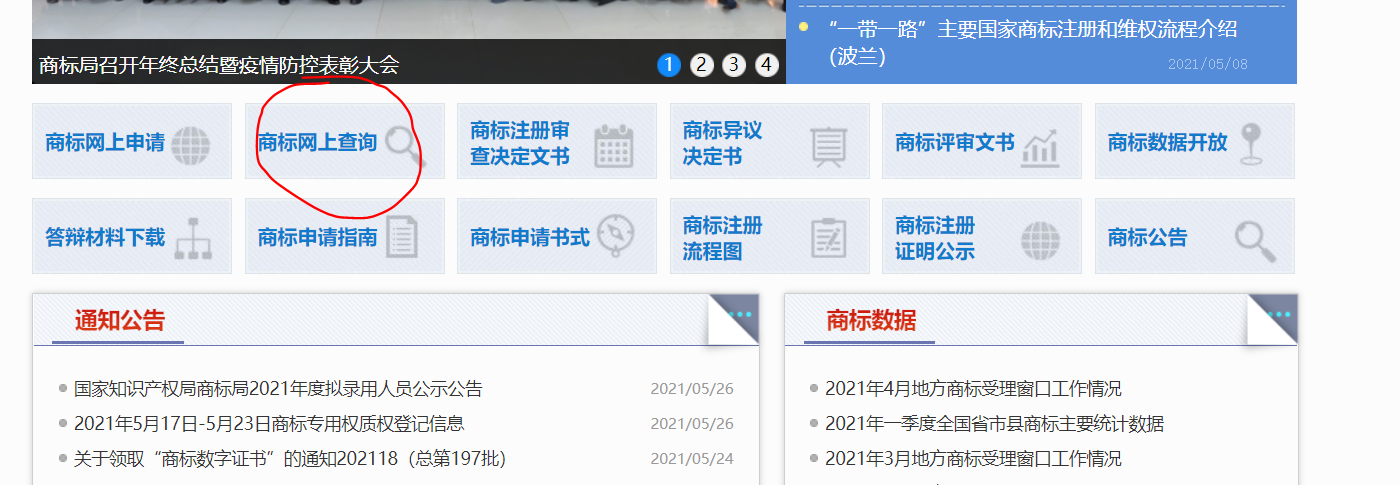Click clipboard icon for 商标注册流程图

[x=828, y=238]
